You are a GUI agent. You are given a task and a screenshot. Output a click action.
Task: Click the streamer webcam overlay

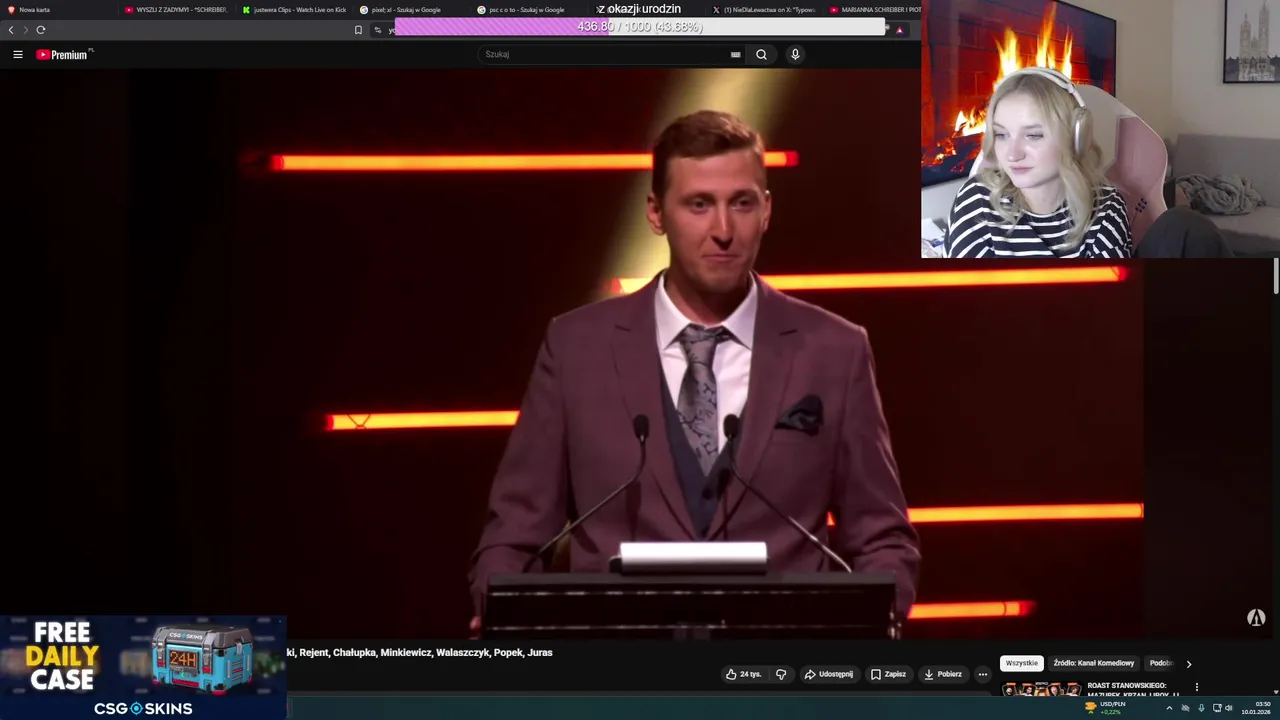[1100, 129]
